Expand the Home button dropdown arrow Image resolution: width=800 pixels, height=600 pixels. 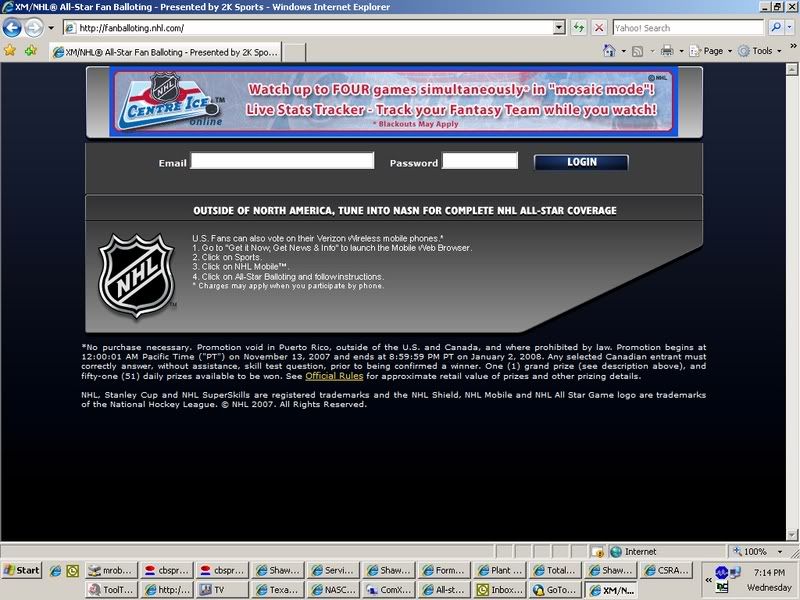623,51
